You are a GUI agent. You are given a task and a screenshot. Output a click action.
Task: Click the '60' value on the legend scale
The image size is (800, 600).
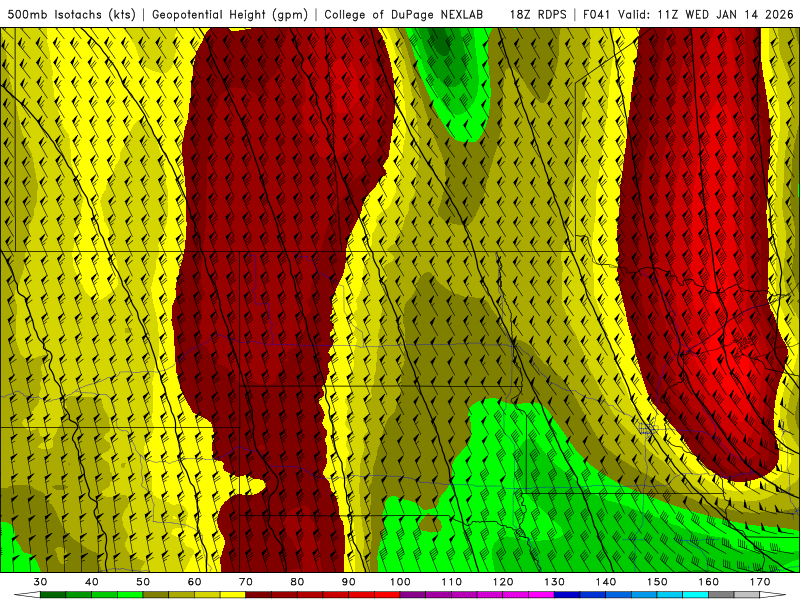pos(194,582)
